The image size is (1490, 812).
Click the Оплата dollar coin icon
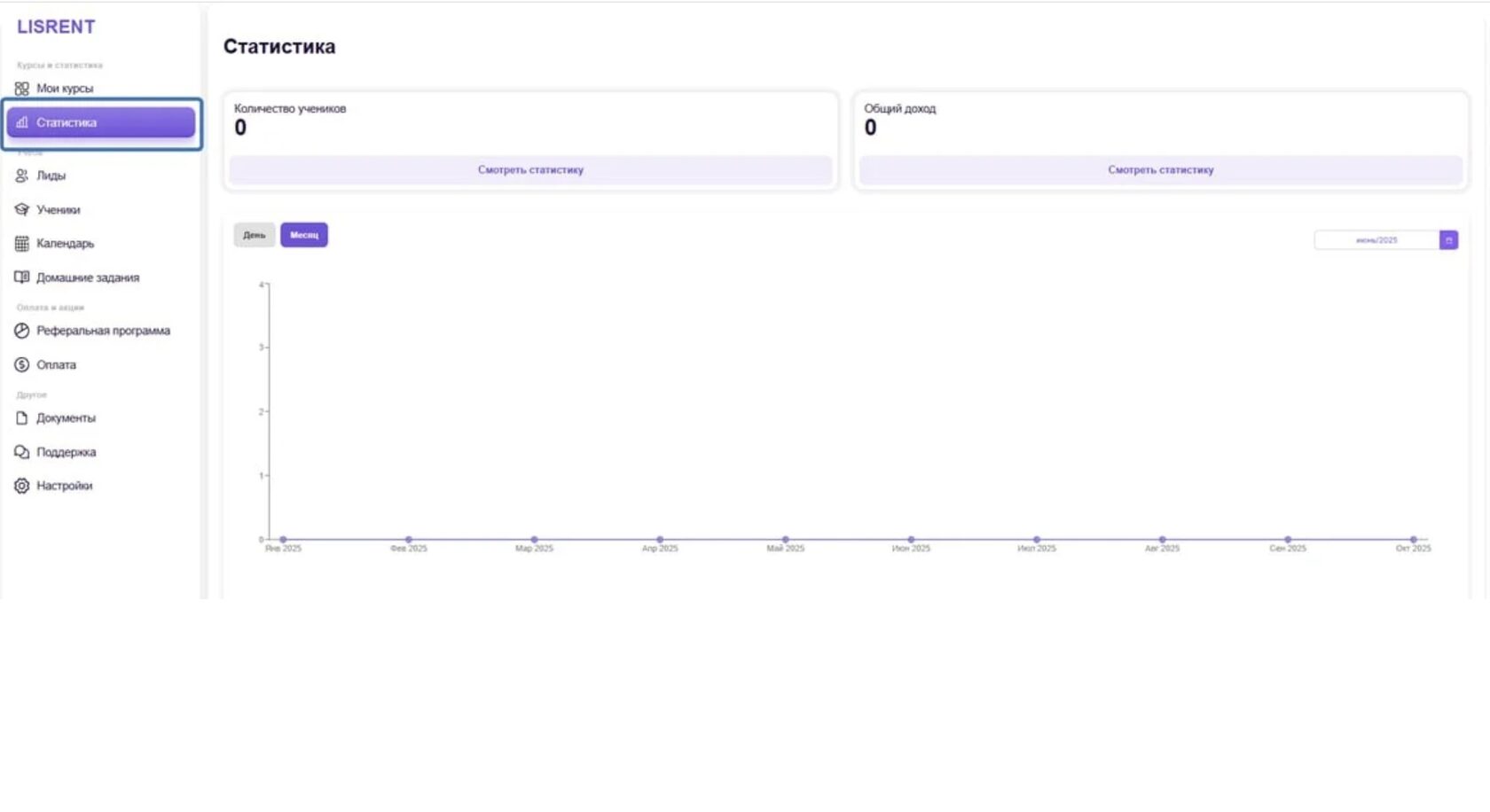click(21, 365)
